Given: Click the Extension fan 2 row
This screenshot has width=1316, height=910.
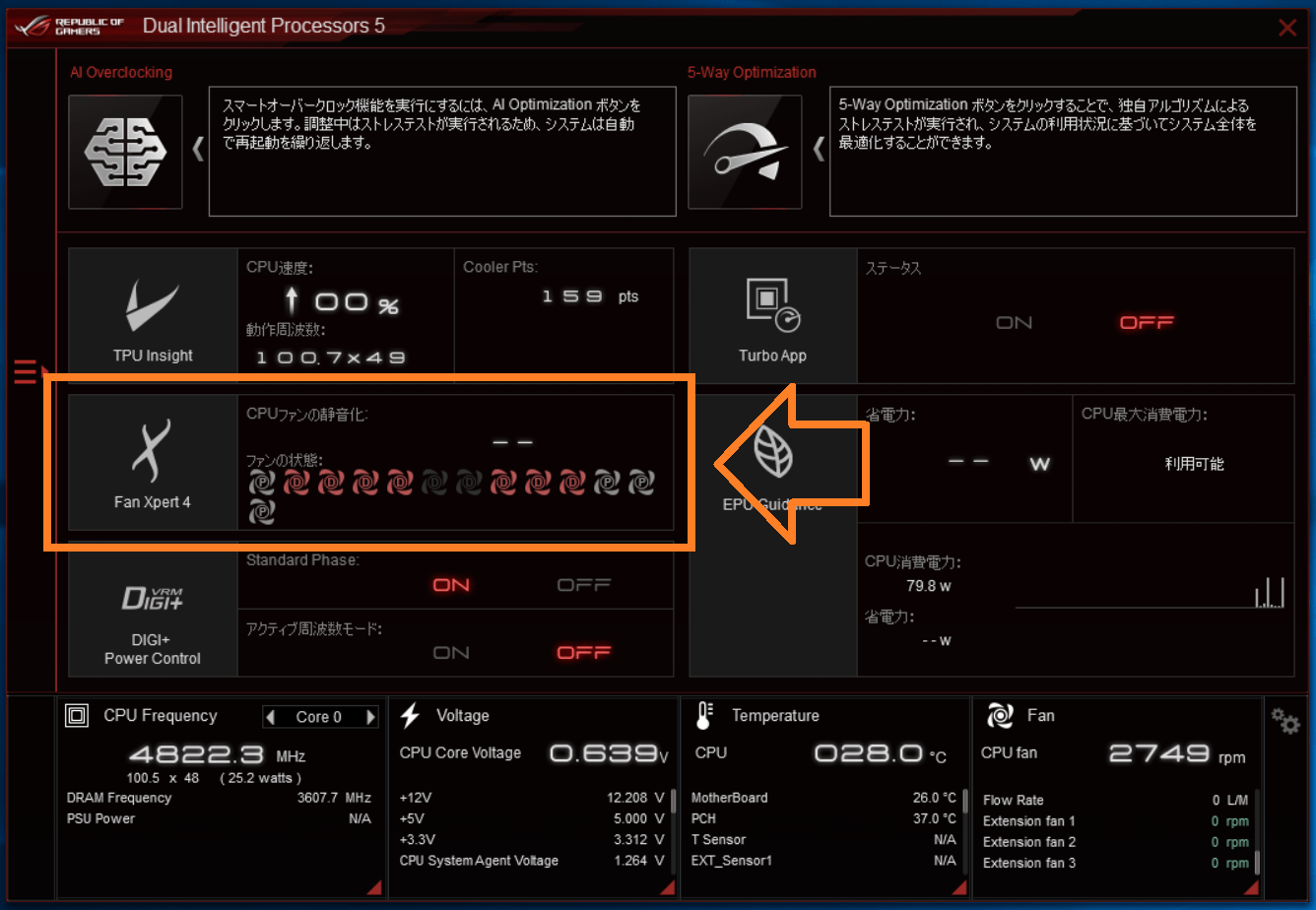Looking at the screenshot, I should point(1116,843).
